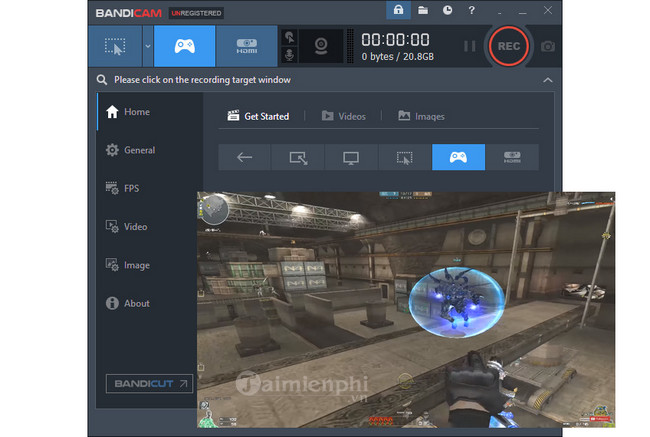
Task: Toggle the webcam overlay icon
Action: pyautogui.click(x=321, y=46)
